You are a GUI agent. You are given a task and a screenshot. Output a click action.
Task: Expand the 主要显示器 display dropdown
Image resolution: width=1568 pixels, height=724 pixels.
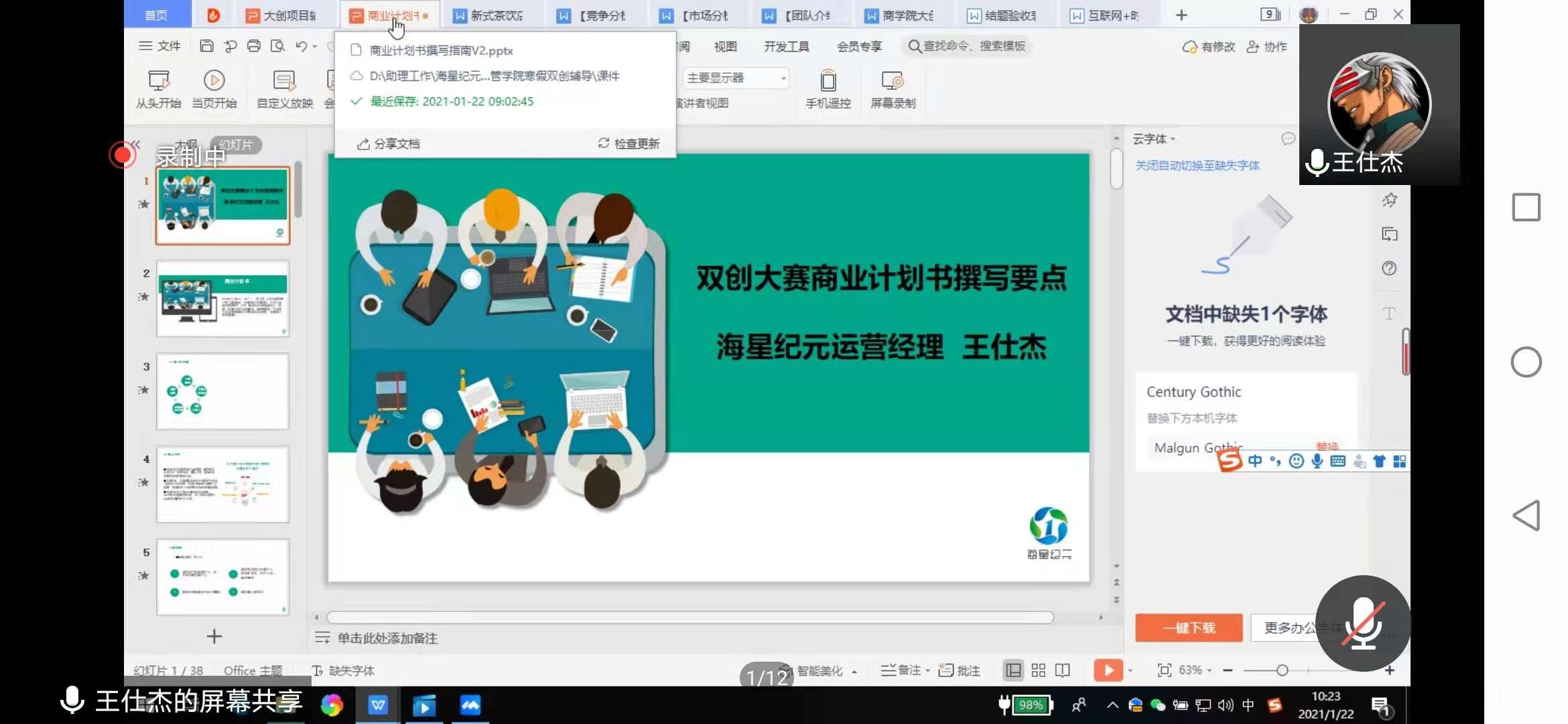(x=783, y=78)
